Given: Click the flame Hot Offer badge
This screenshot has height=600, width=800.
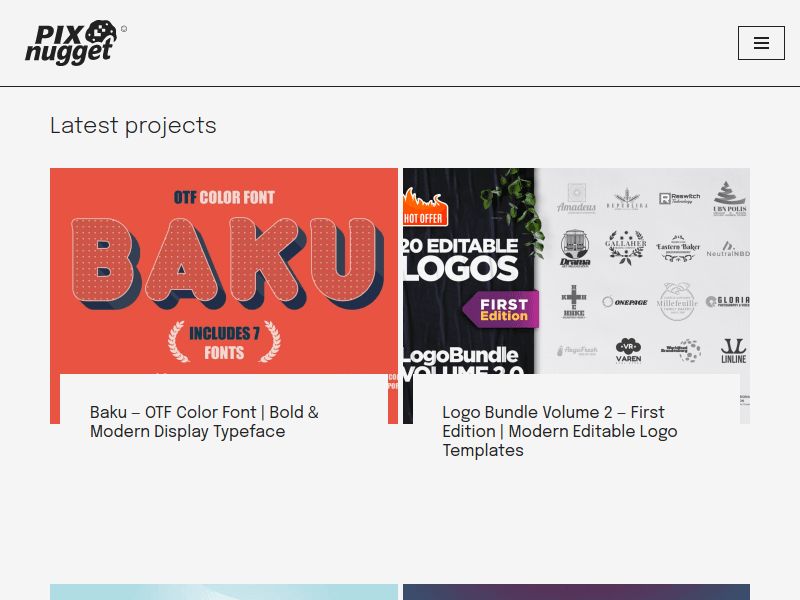Looking at the screenshot, I should pos(424,211).
